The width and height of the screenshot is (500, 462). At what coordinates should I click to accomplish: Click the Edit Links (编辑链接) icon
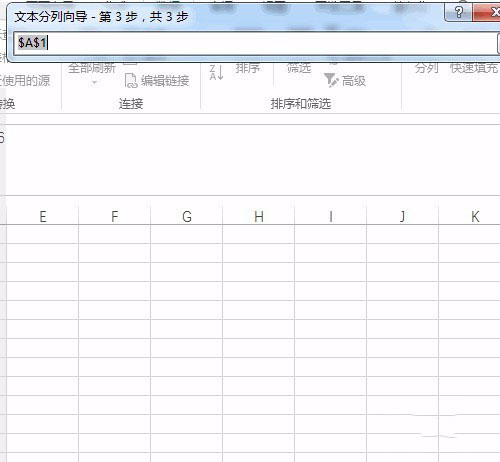click(x=131, y=81)
